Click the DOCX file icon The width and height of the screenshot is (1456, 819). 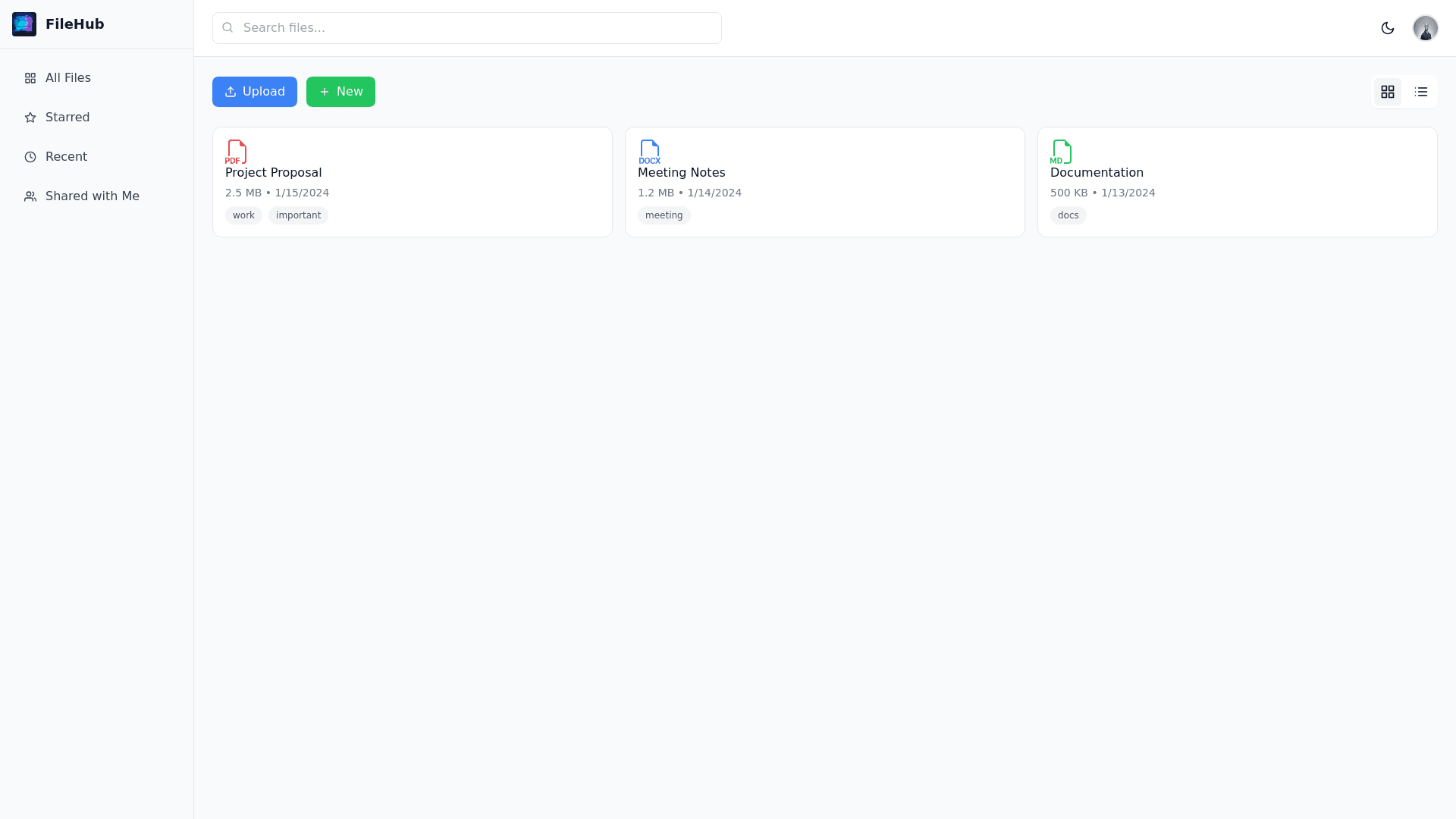(x=649, y=152)
